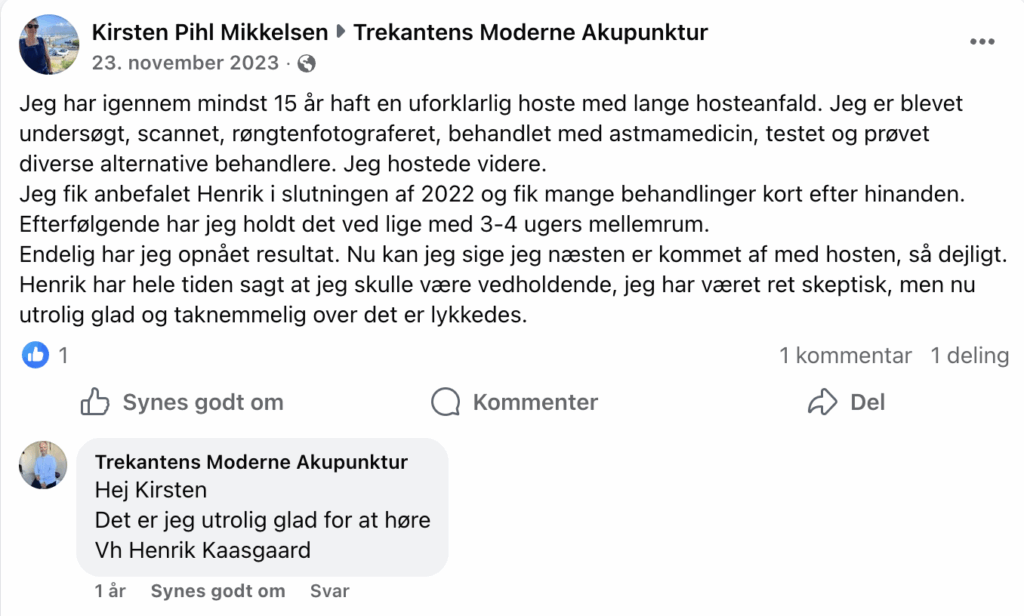Reply to the comment with Svar

click(330, 591)
